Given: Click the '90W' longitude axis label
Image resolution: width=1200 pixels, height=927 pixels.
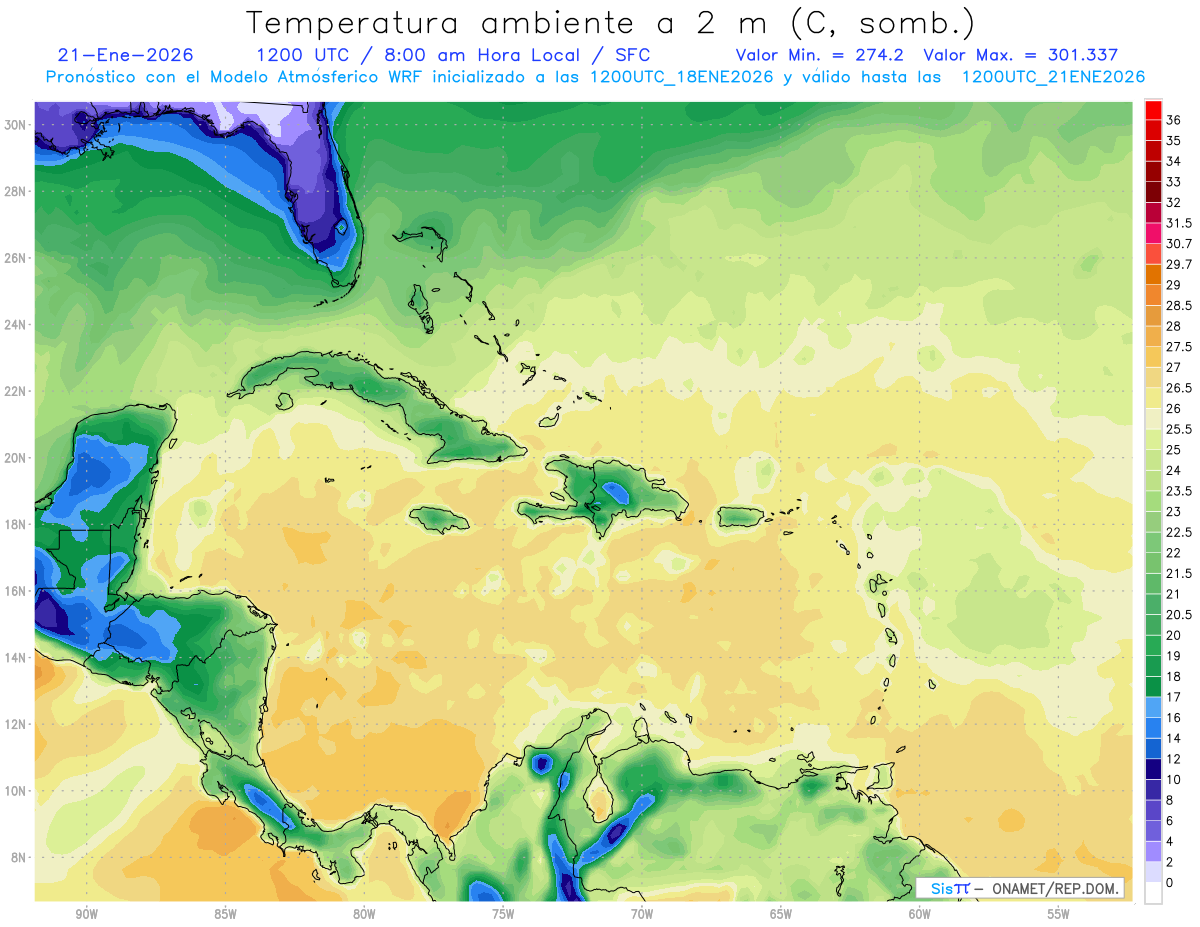Looking at the screenshot, I should click(x=86, y=914).
